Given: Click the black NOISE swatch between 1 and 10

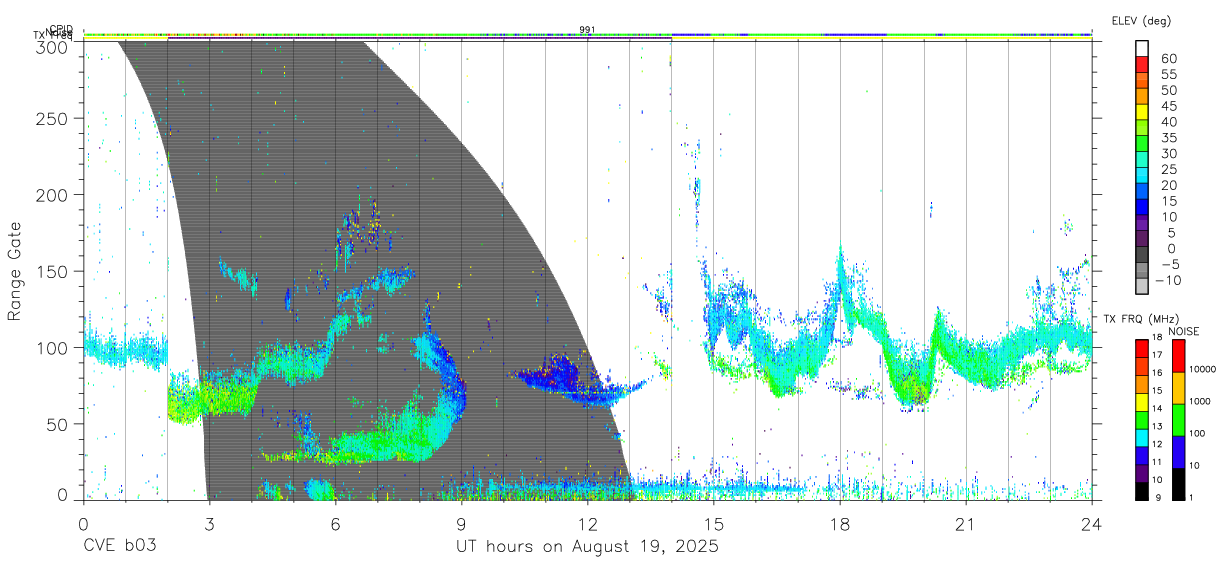Looking at the screenshot, I should [1178, 482].
